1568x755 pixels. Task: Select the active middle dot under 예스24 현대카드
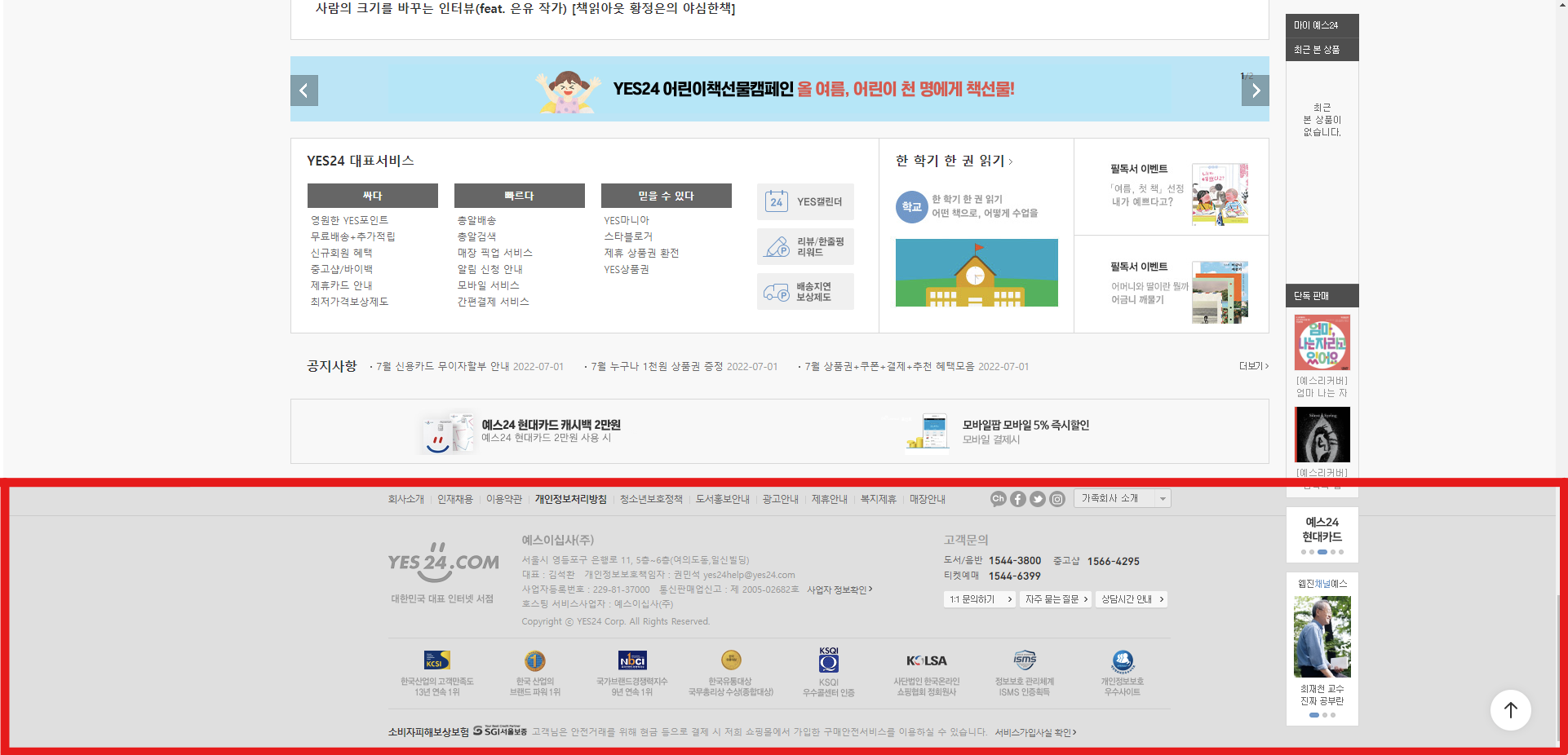click(1322, 552)
